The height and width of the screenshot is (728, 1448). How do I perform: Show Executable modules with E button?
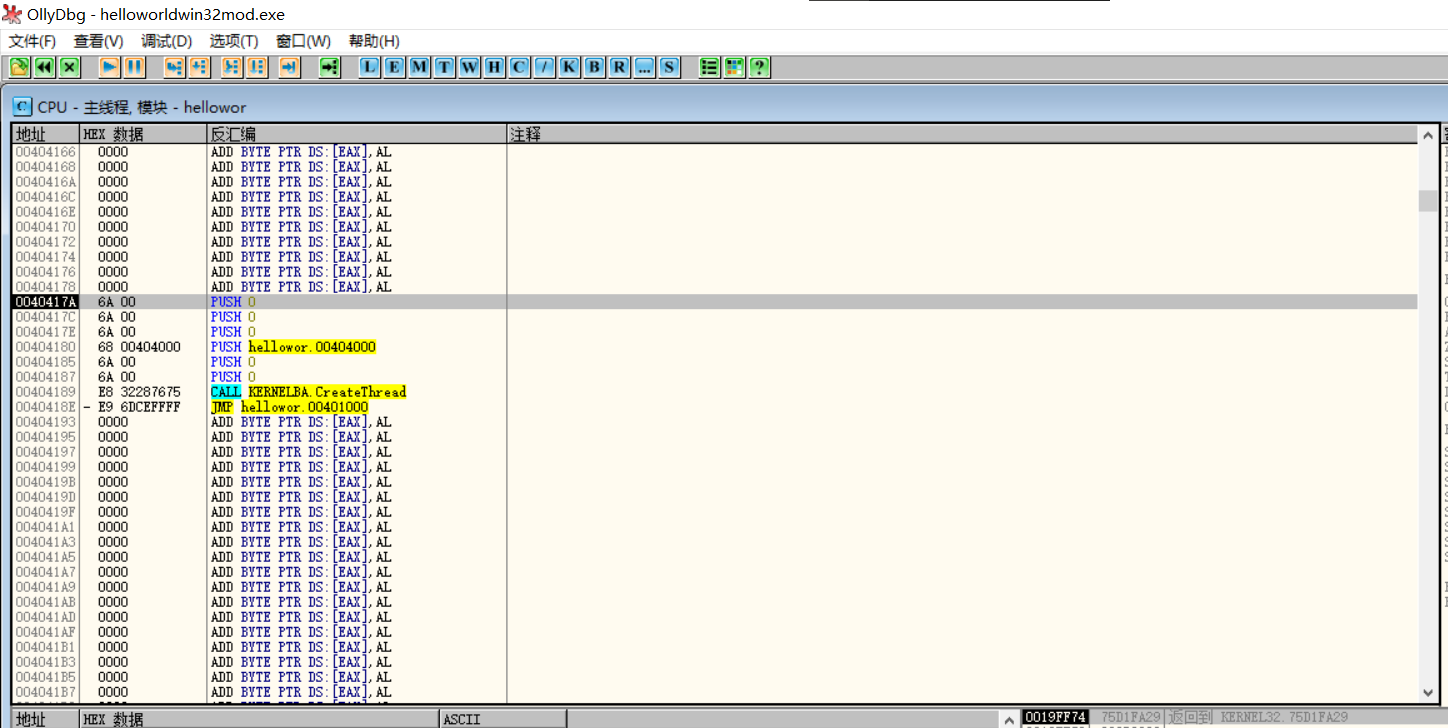395,67
